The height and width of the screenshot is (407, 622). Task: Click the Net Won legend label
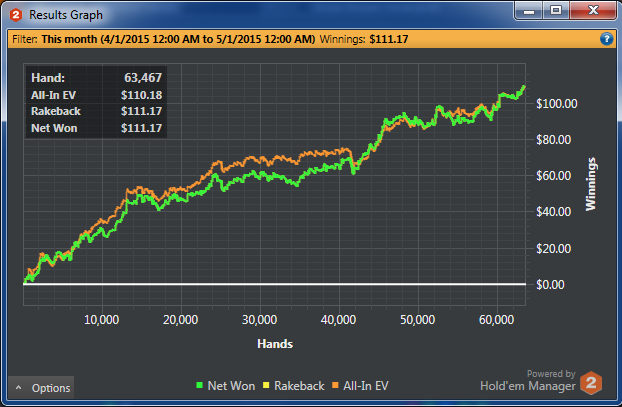pyautogui.click(x=231, y=386)
